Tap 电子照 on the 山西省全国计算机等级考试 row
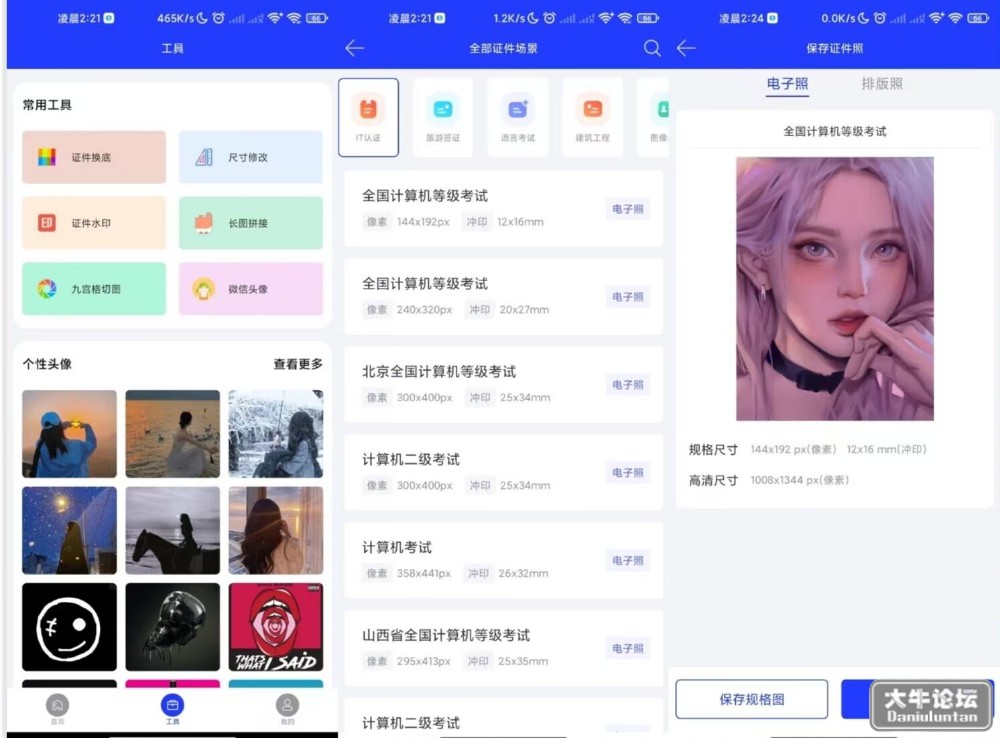 point(628,649)
